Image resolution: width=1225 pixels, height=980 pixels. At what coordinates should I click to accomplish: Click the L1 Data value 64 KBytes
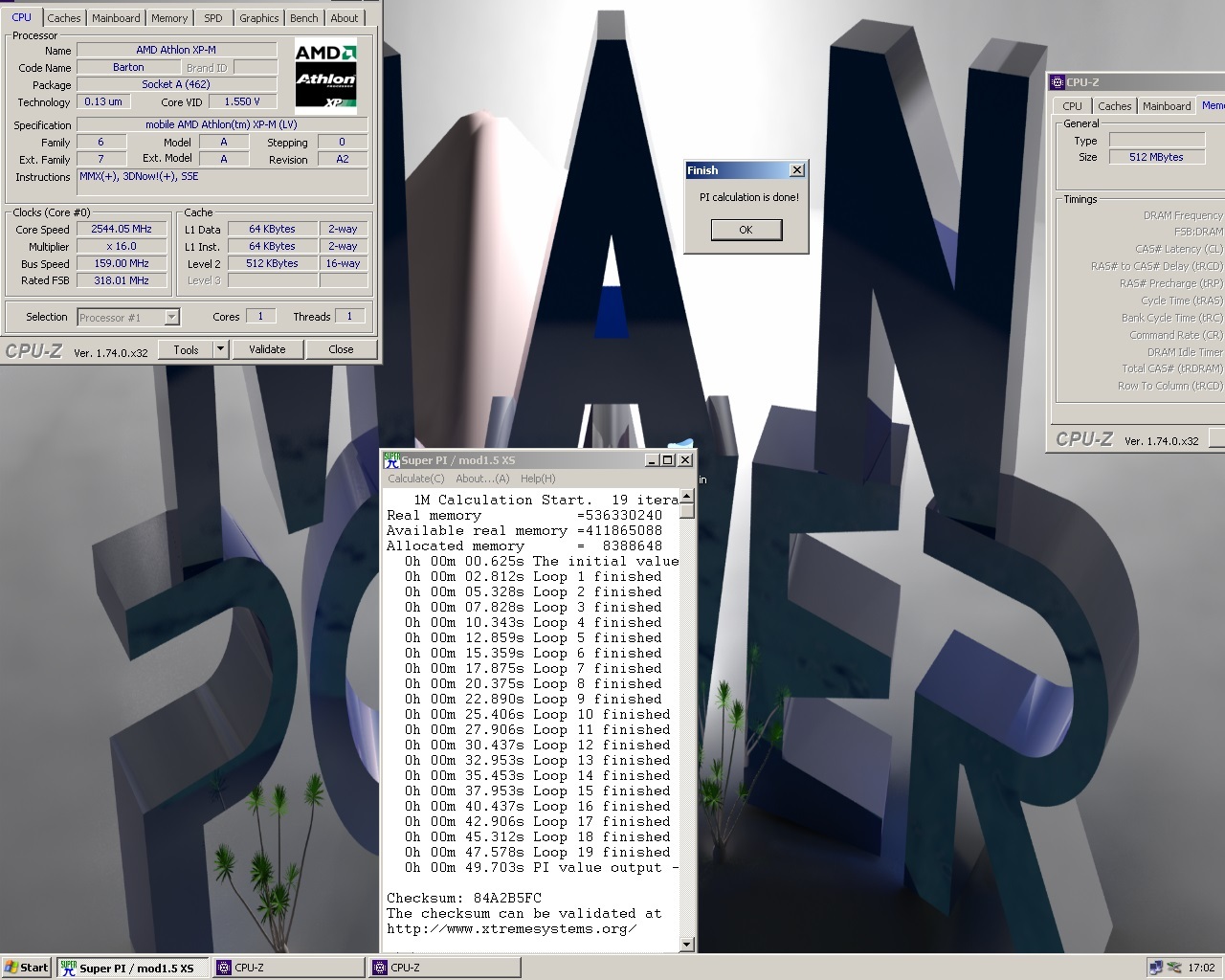pos(273,230)
